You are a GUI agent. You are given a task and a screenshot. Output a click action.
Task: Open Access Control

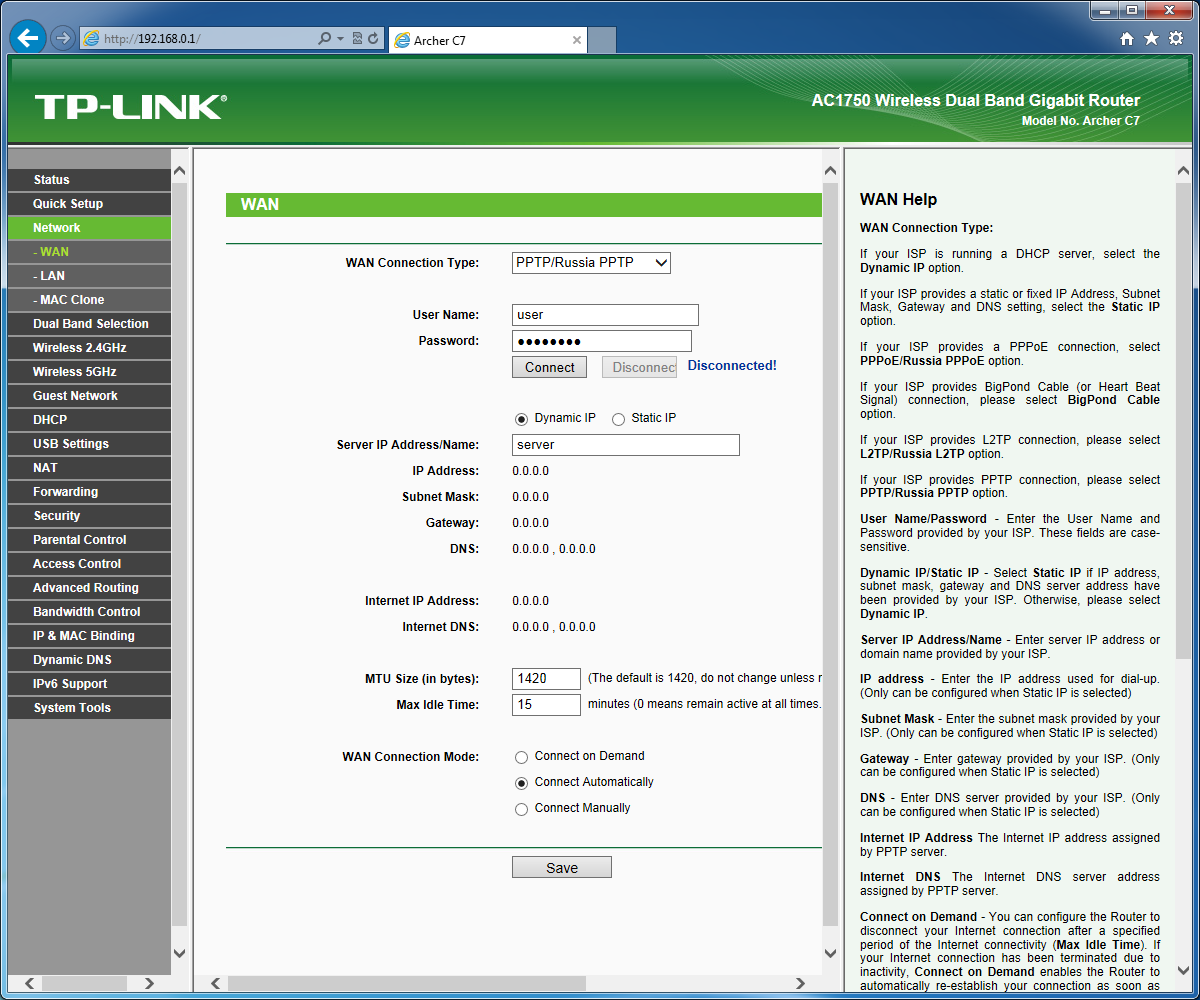(x=89, y=564)
